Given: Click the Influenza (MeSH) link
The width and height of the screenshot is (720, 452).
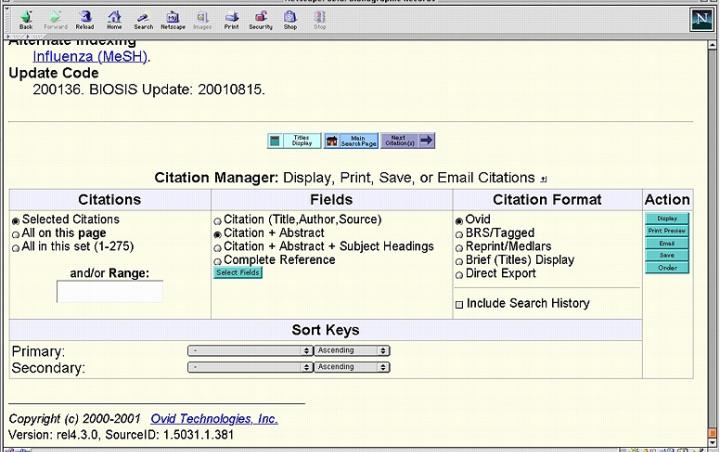Looking at the screenshot, I should click(x=90, y=57).
